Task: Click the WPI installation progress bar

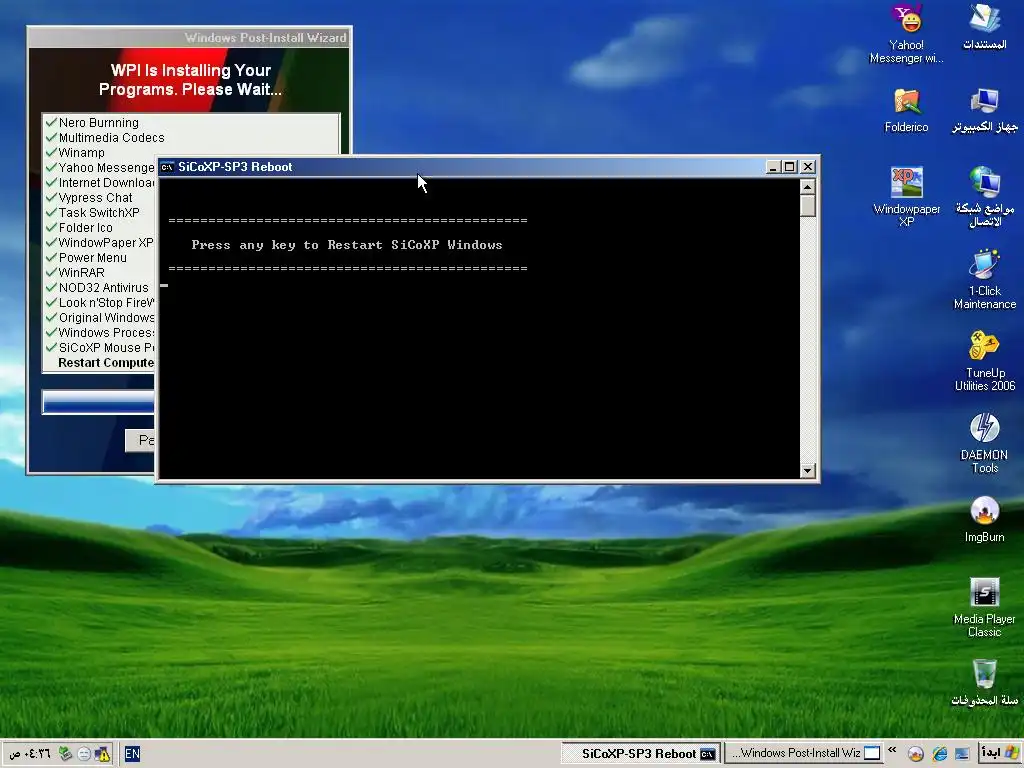Action: tap(98, 402)
